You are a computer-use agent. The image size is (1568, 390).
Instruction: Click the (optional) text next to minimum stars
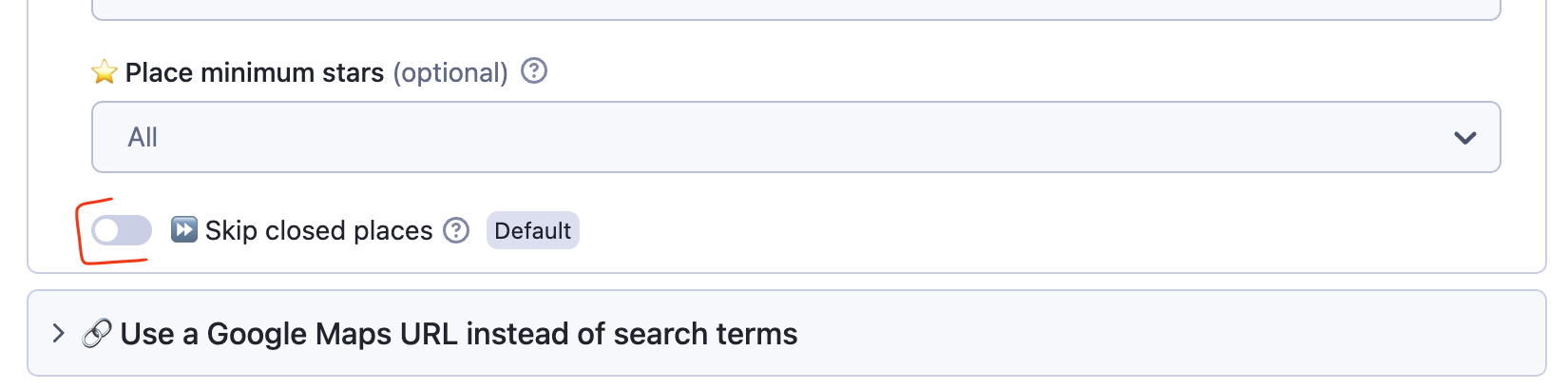click(450, 73)
